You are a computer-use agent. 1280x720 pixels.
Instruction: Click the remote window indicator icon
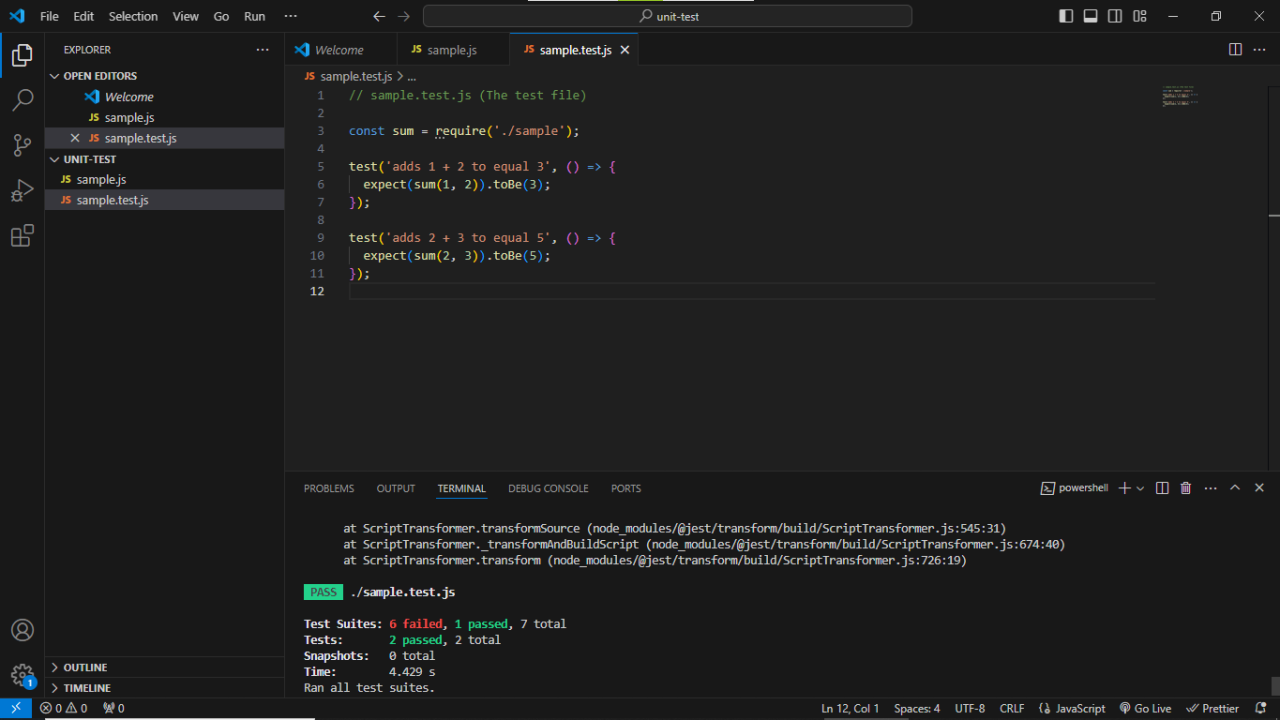coord(16,708)
